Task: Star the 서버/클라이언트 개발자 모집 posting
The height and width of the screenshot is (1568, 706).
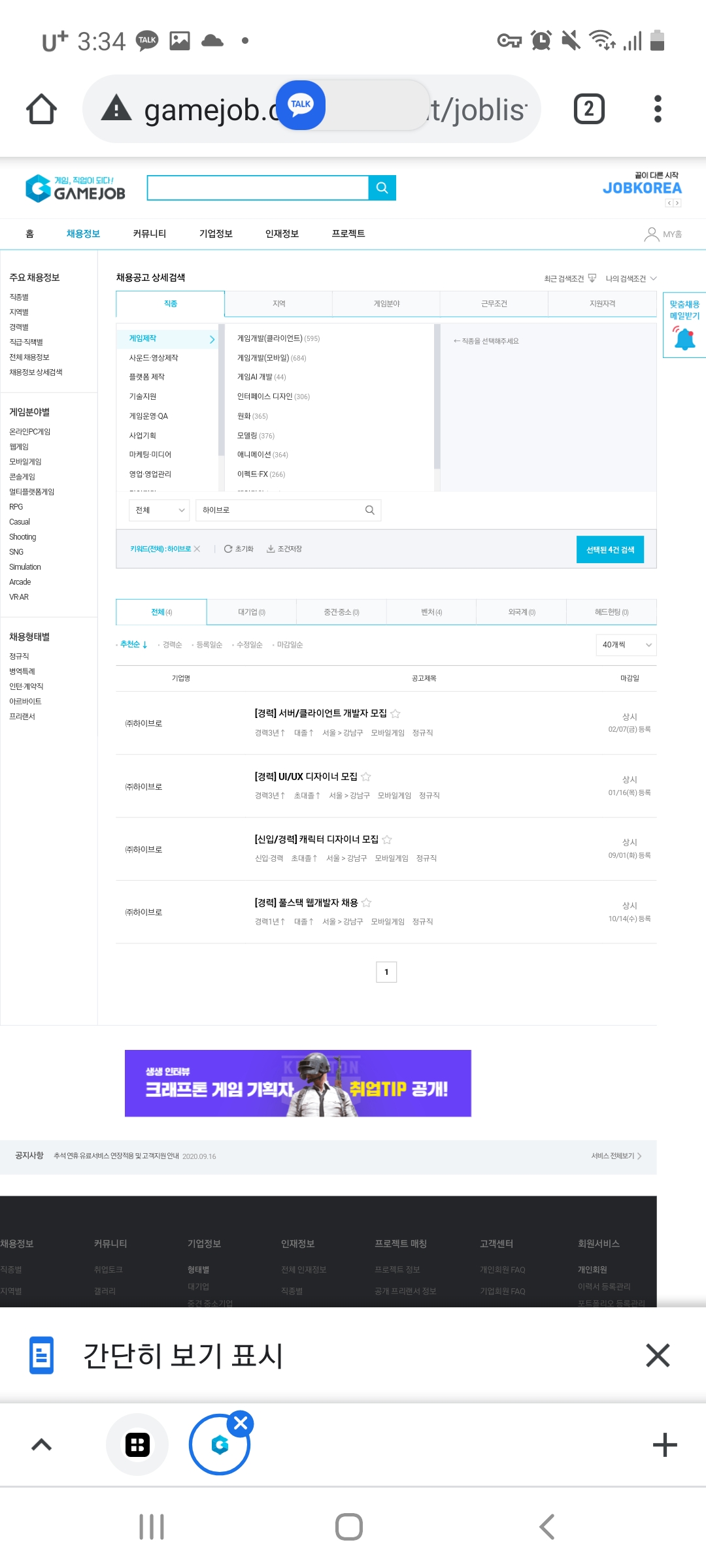Action: coord(395,713)
